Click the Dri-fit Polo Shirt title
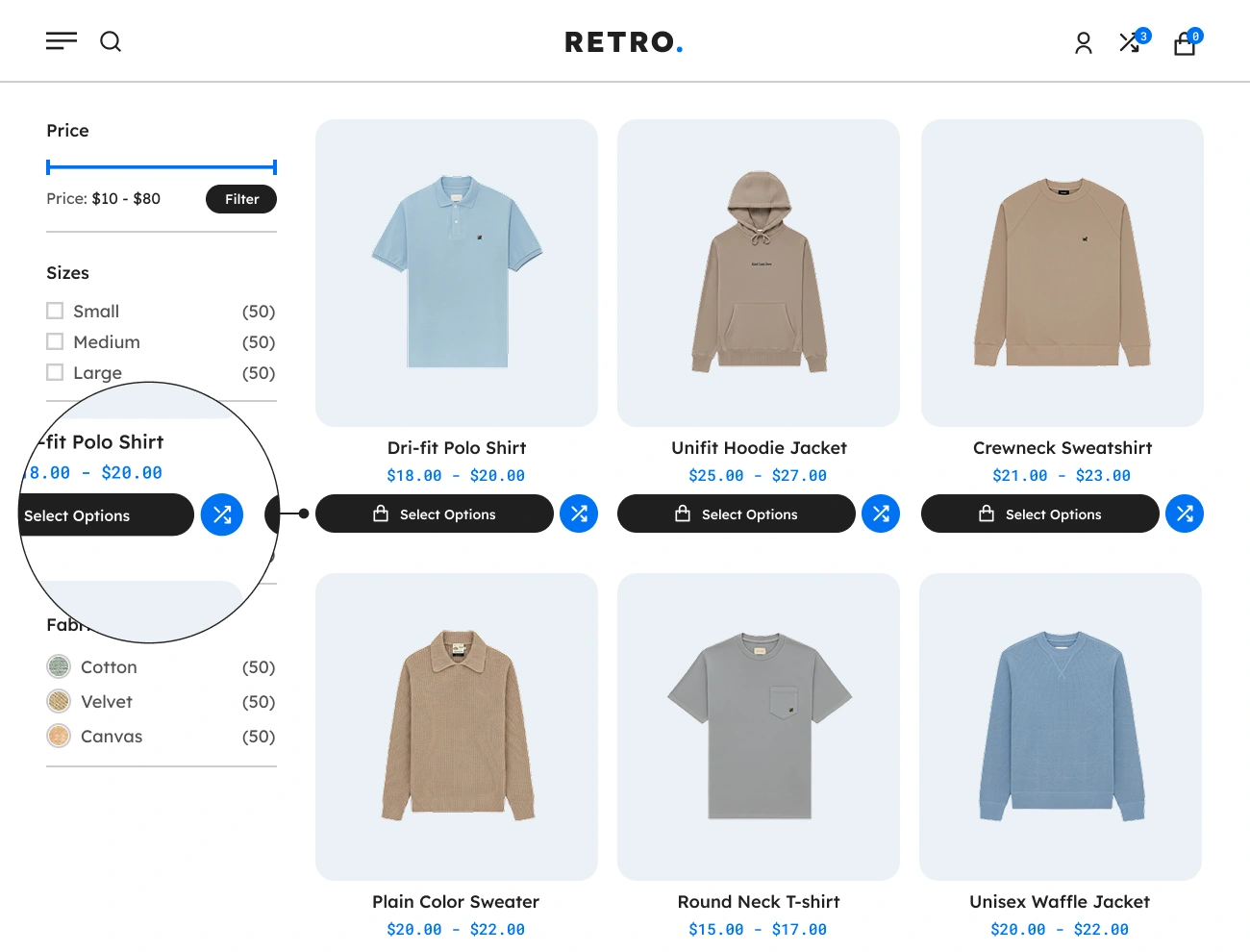 tap(457, 448)
